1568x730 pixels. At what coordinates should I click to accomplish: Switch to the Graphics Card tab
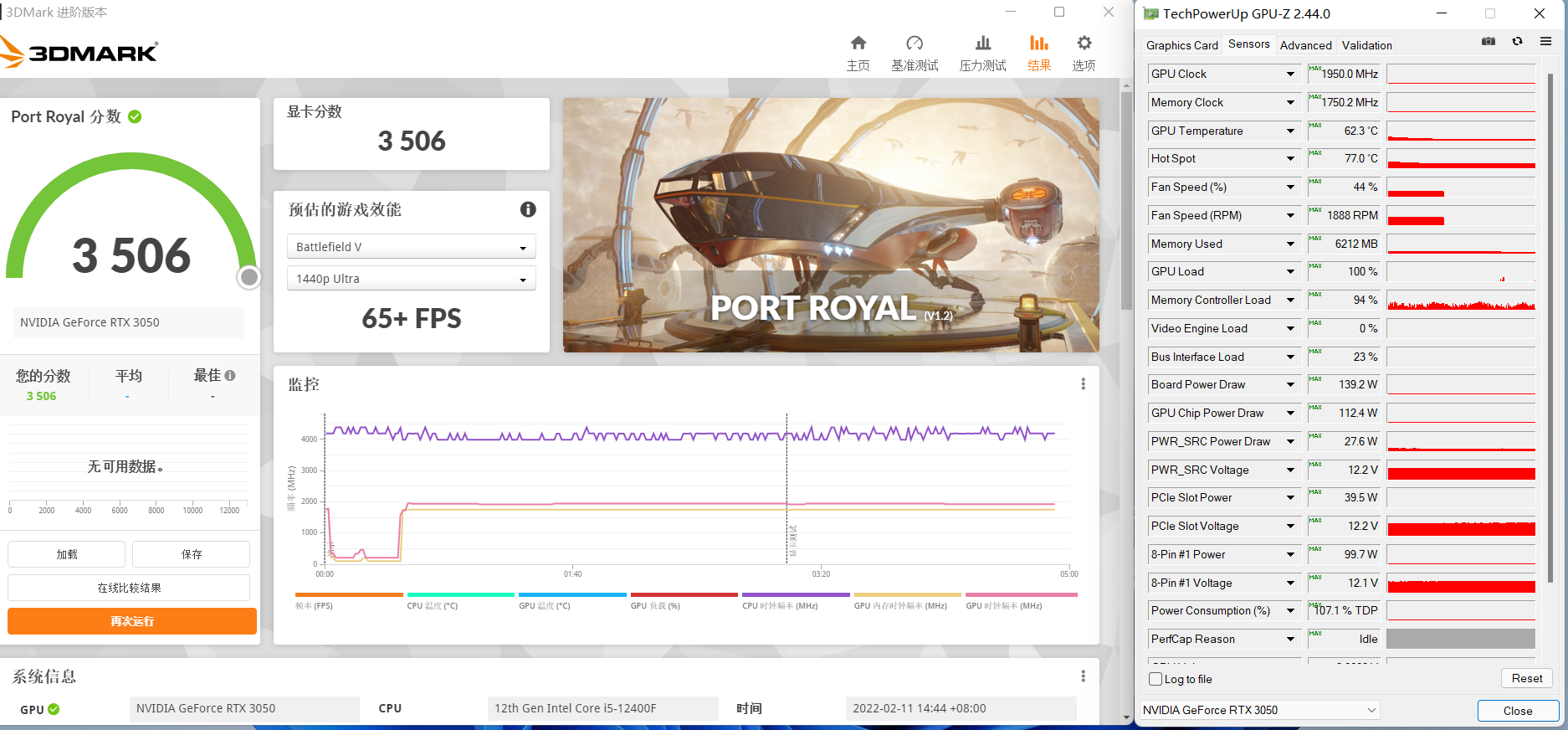point(1181,45)
